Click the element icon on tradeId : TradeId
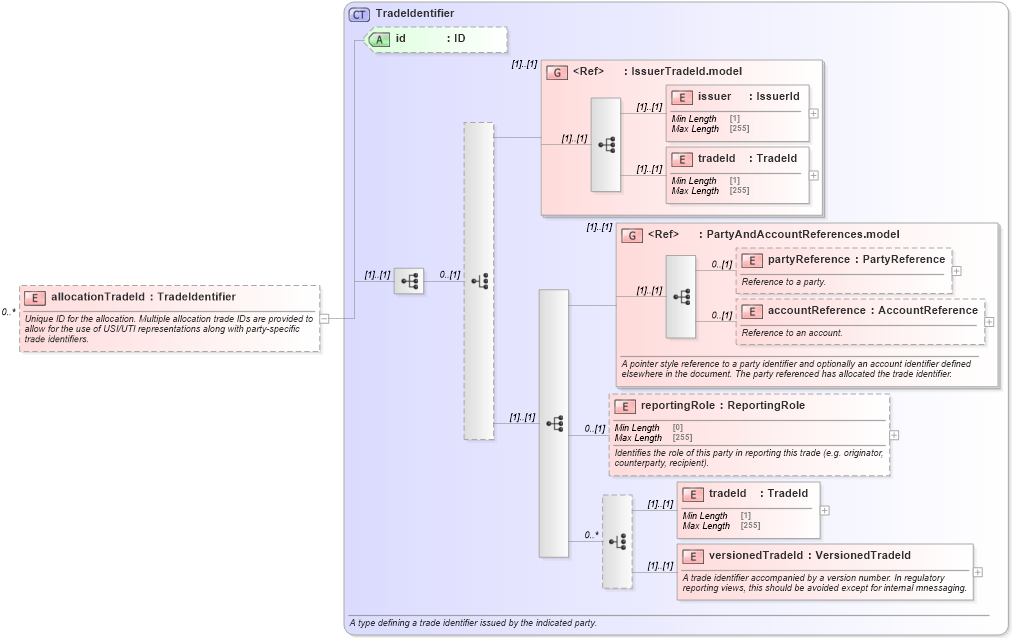This screenshot has width=1012, height=638. (x=683, y=159)
